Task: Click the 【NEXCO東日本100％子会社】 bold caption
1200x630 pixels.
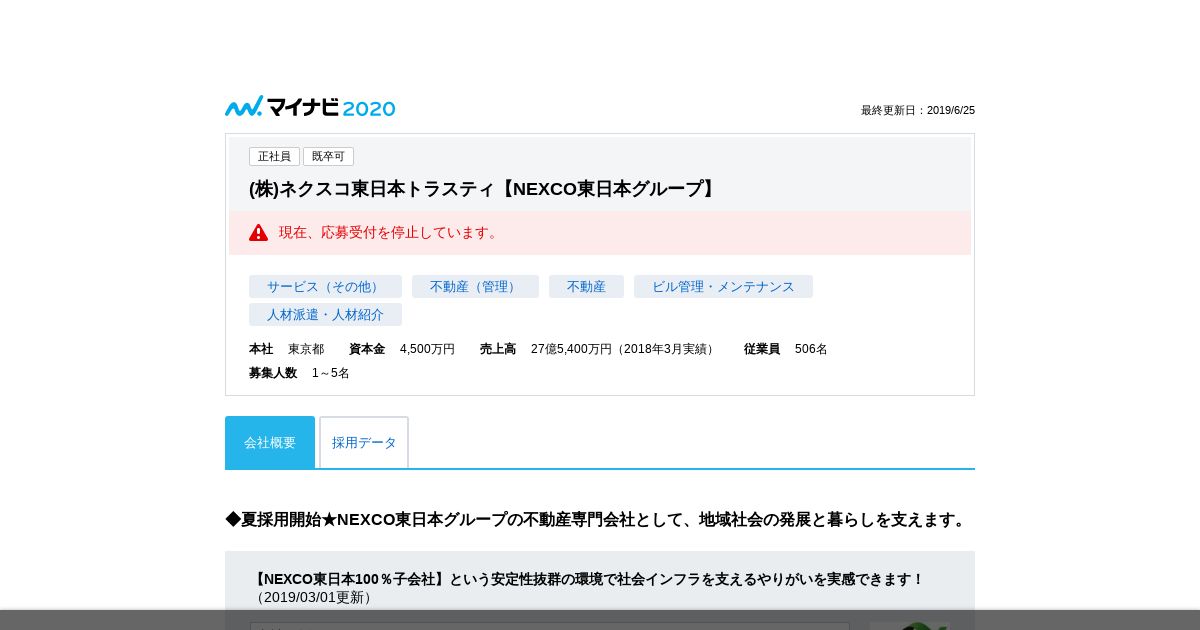Action: point(587,579)
